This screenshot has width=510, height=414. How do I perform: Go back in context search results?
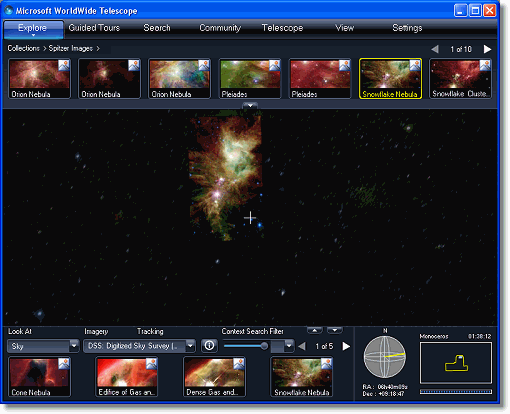click(x=302, y=346)
